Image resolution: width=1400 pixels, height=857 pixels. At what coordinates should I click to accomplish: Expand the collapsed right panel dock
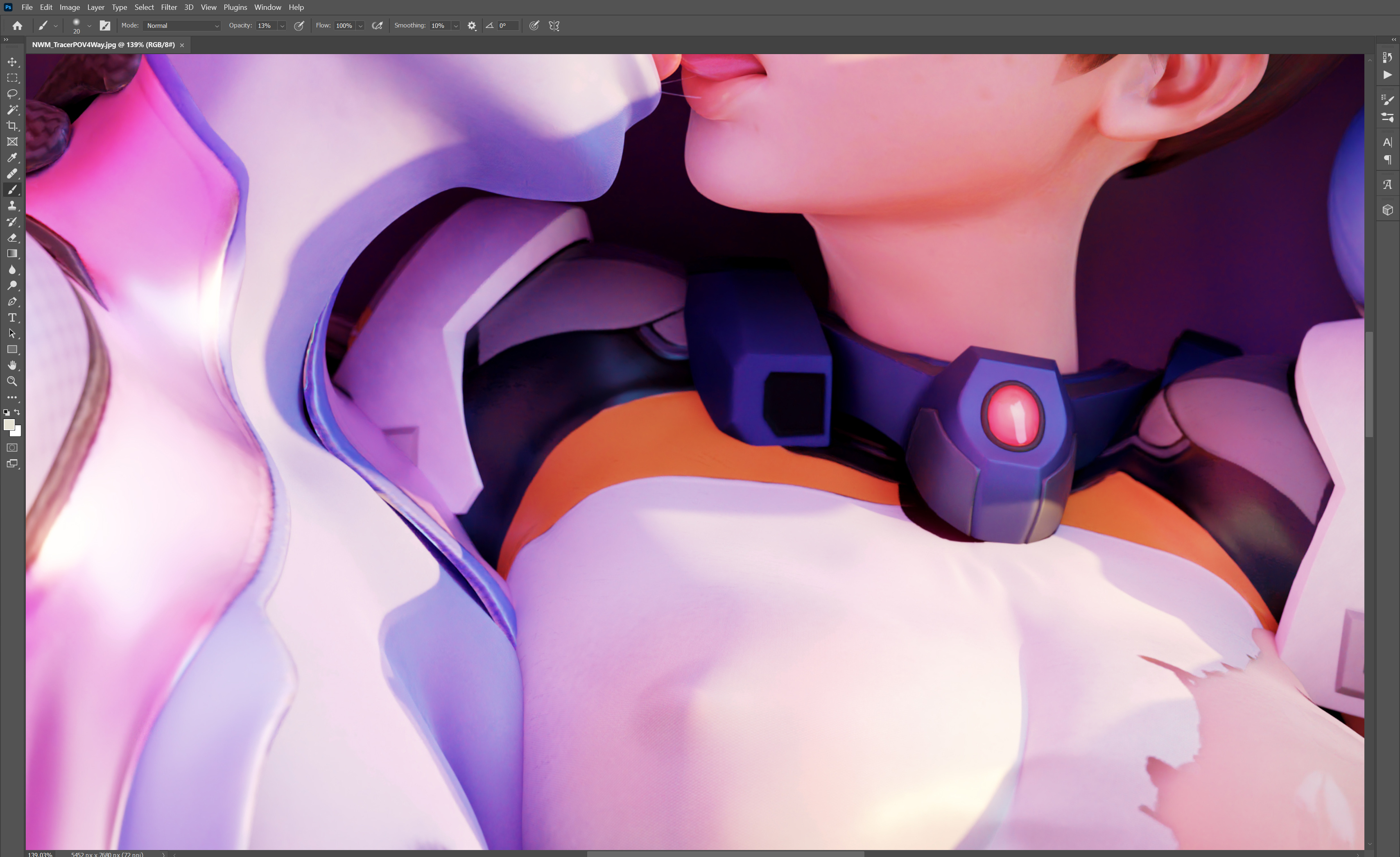tap(1394, 39)
